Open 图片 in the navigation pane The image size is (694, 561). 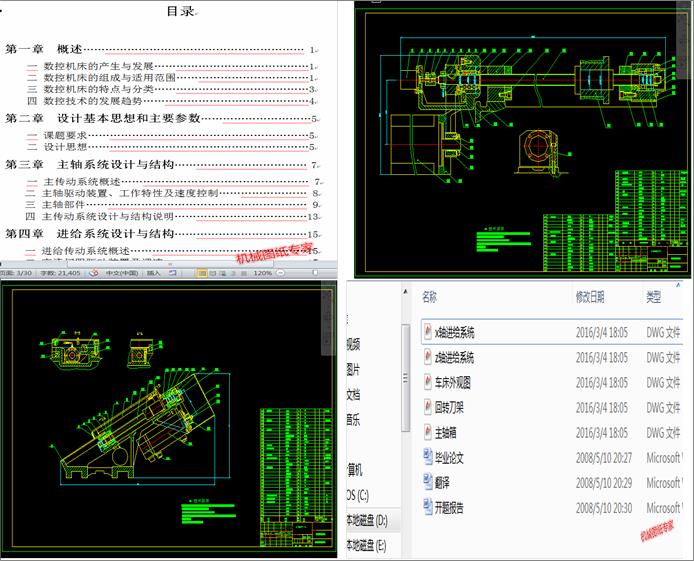pyautogui.click(x=353, y=369)
